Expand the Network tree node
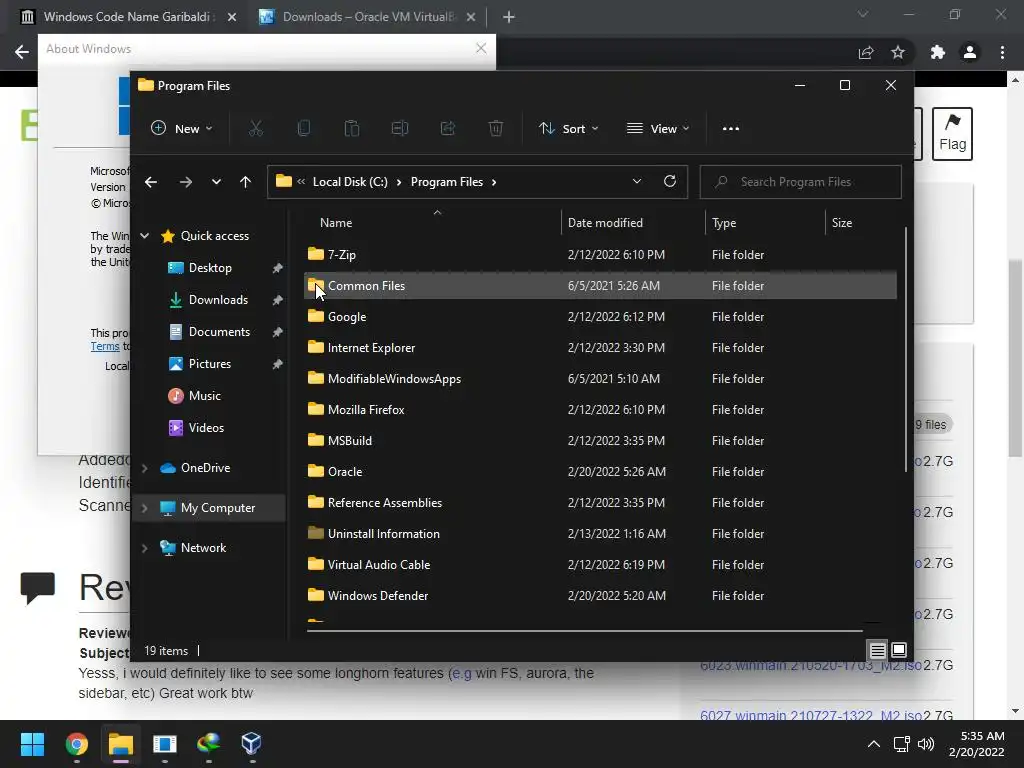 tap(145, 548)
